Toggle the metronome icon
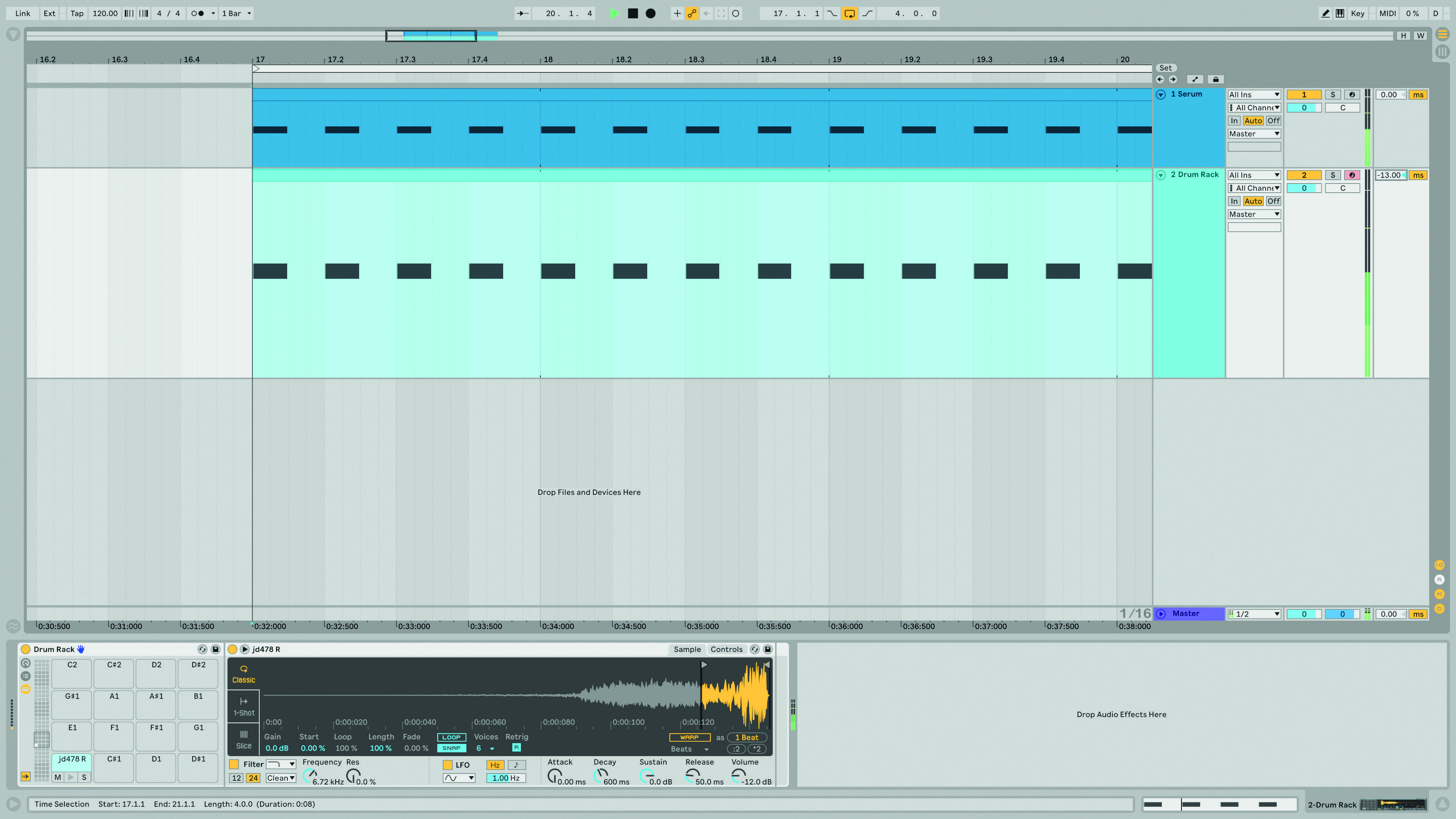 tap(197, 14)
